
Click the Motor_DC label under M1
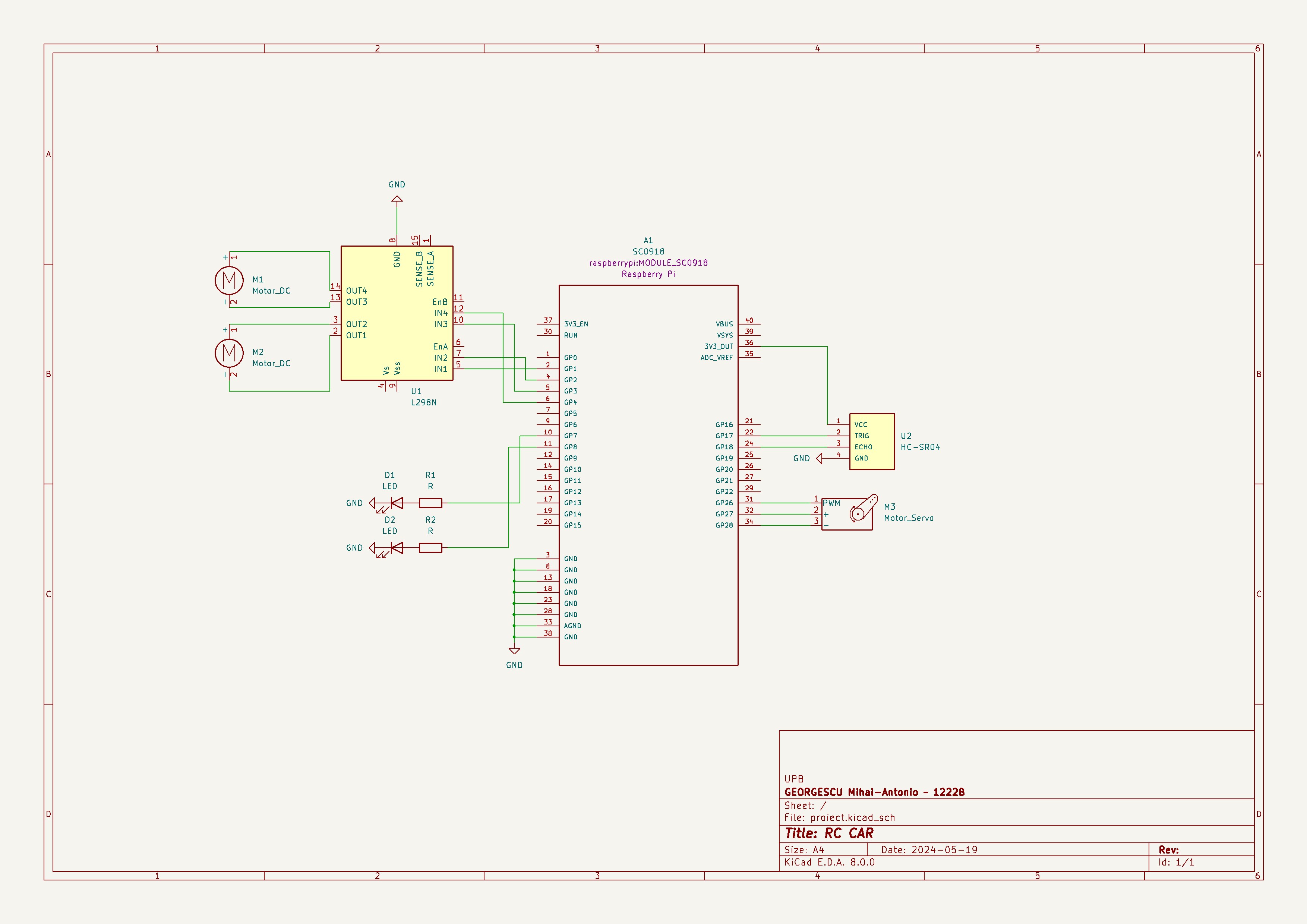(x=271, y=291)
